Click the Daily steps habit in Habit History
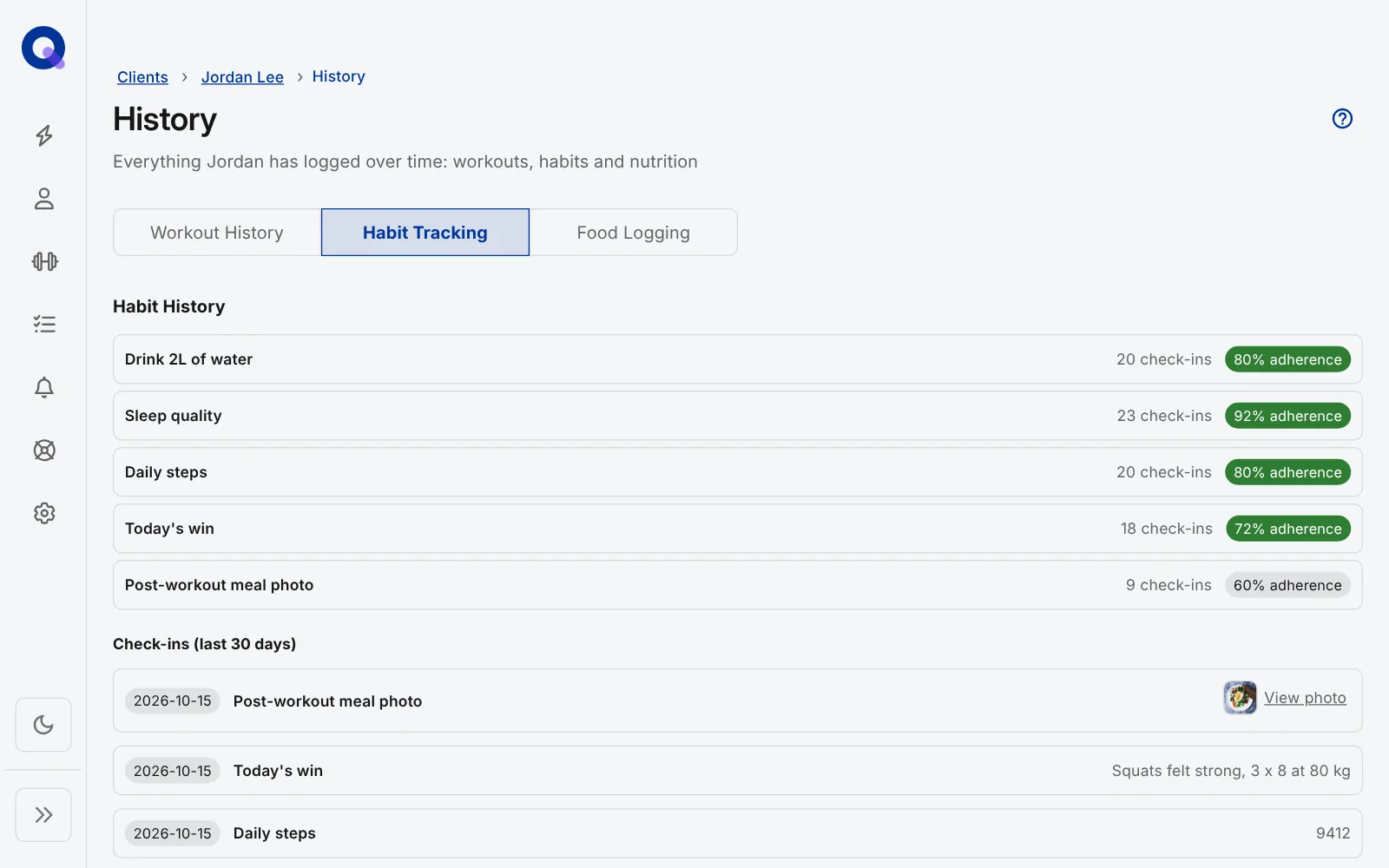1389x868 pixels. pos(737,472)
